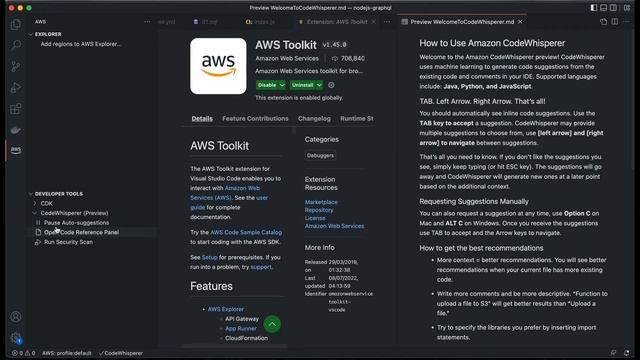
Task: Click the errors and warnings status indicator
Action: pos(24,353)
